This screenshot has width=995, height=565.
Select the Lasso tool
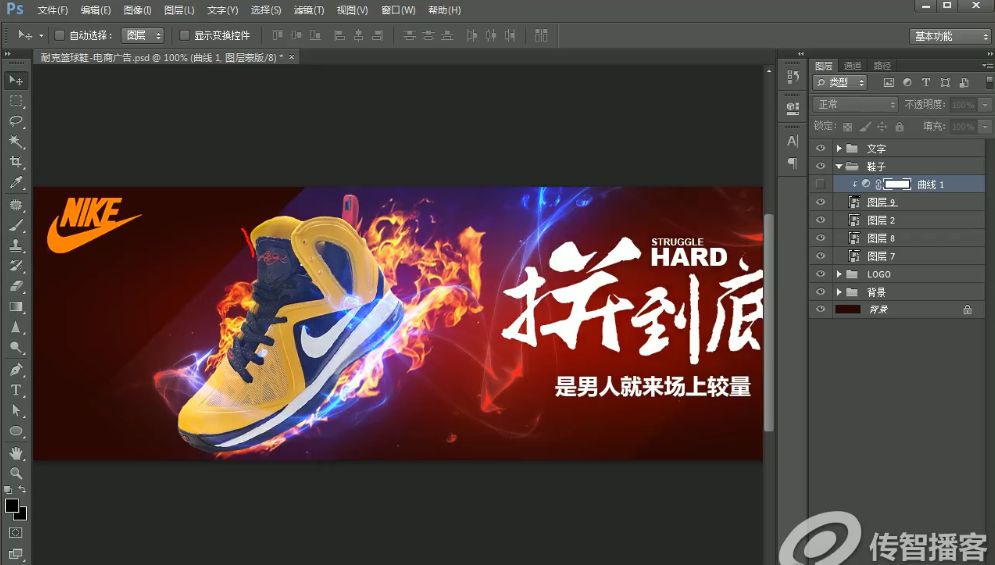(16, 121)
